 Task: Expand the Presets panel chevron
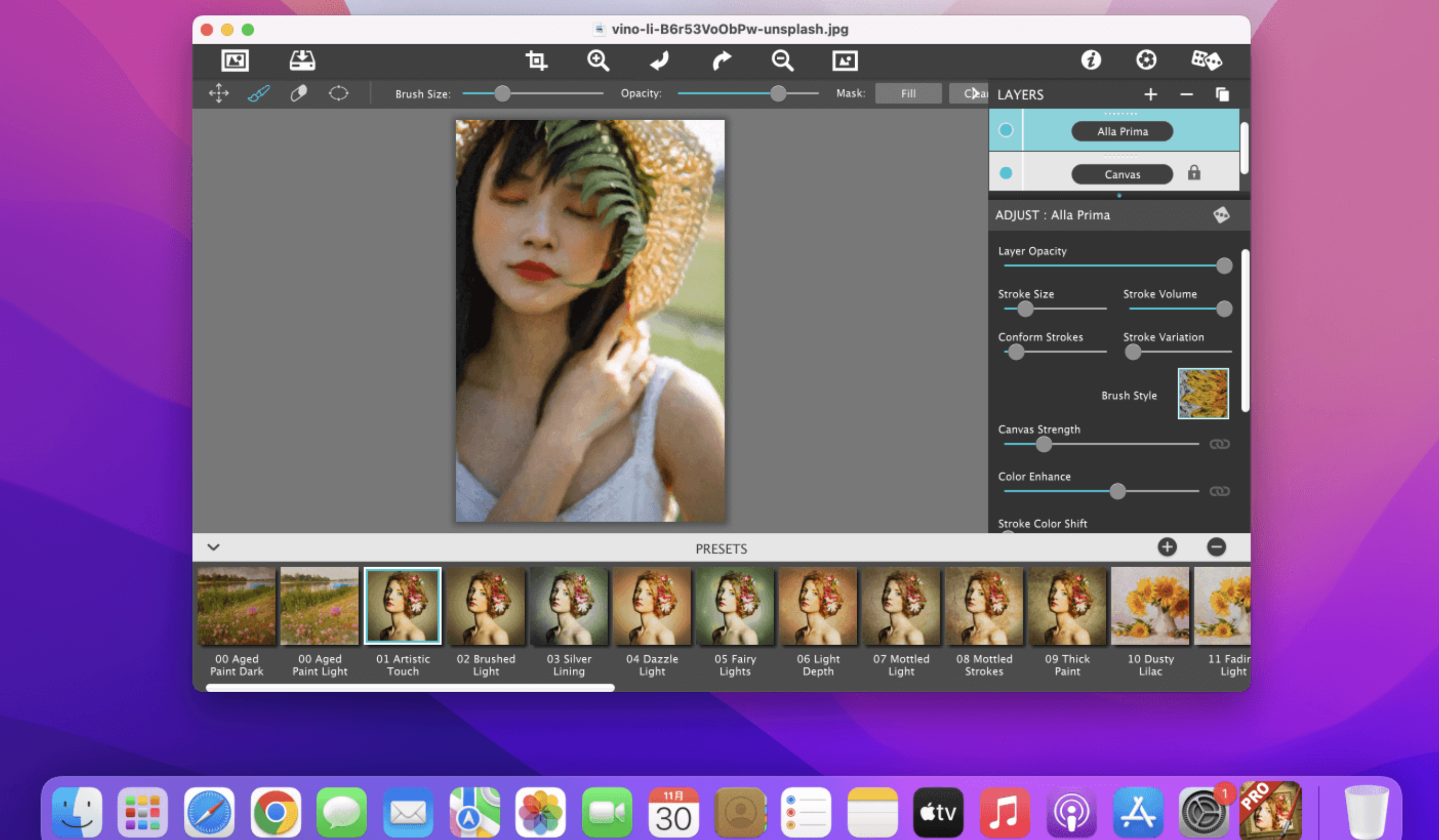click(x=213, y=546)
